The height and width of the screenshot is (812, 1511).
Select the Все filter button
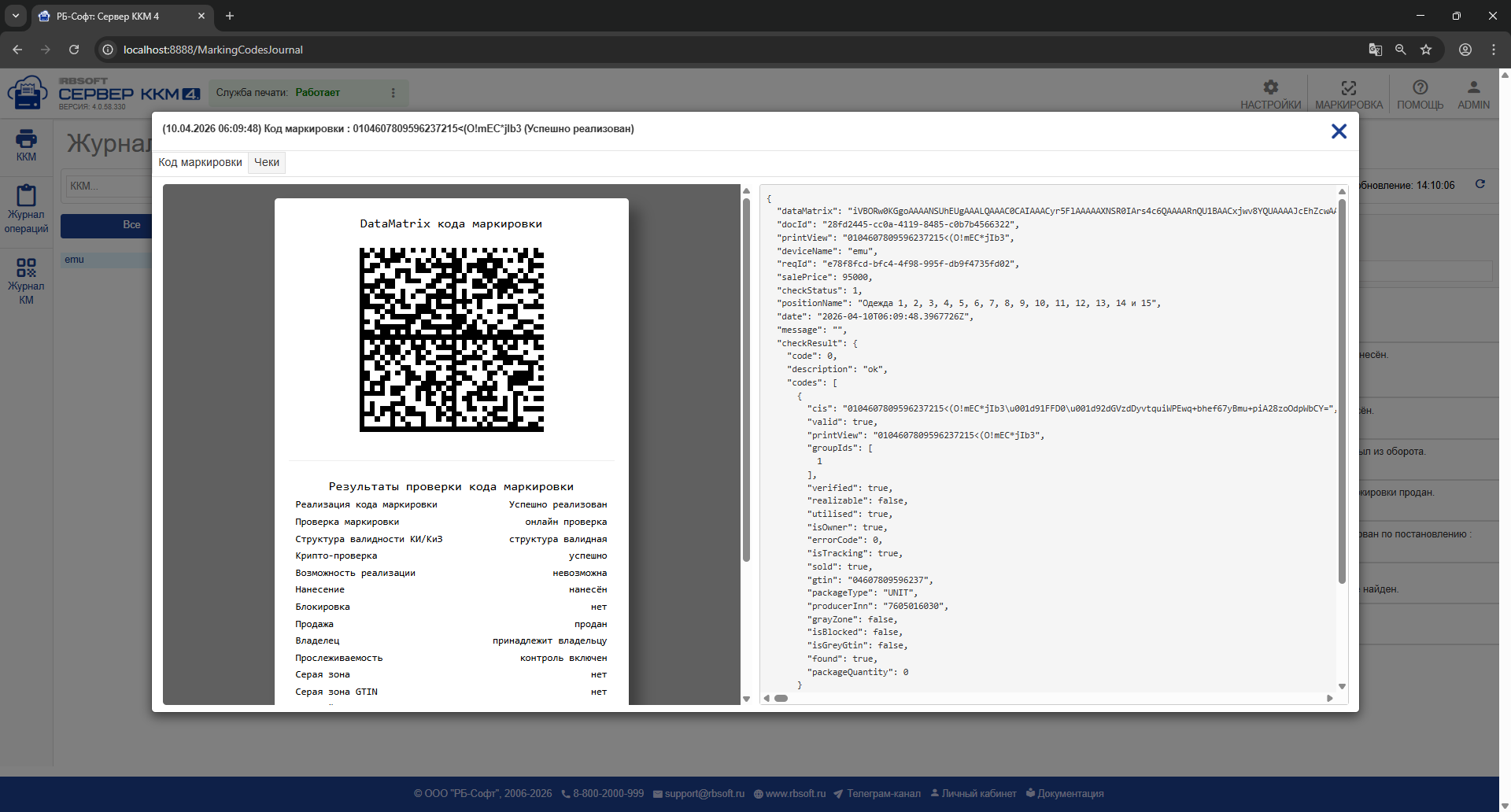click(x=106, y=226)
